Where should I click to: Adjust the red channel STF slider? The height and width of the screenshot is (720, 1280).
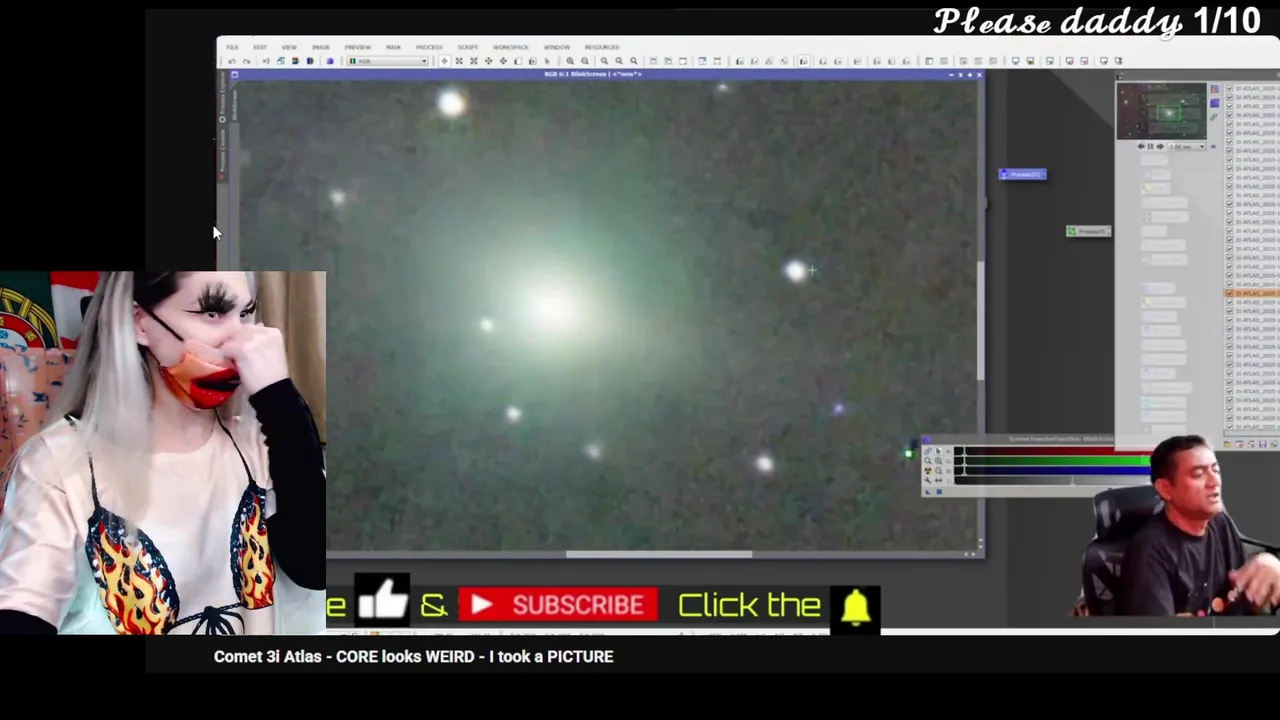click(x=1052, y=451)
